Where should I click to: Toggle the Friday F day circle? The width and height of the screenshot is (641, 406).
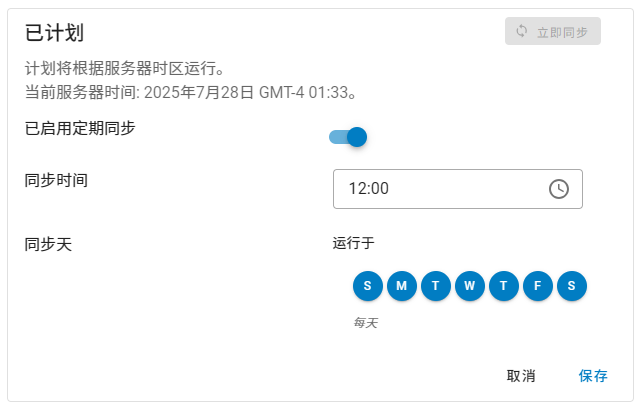click(538, 286)
